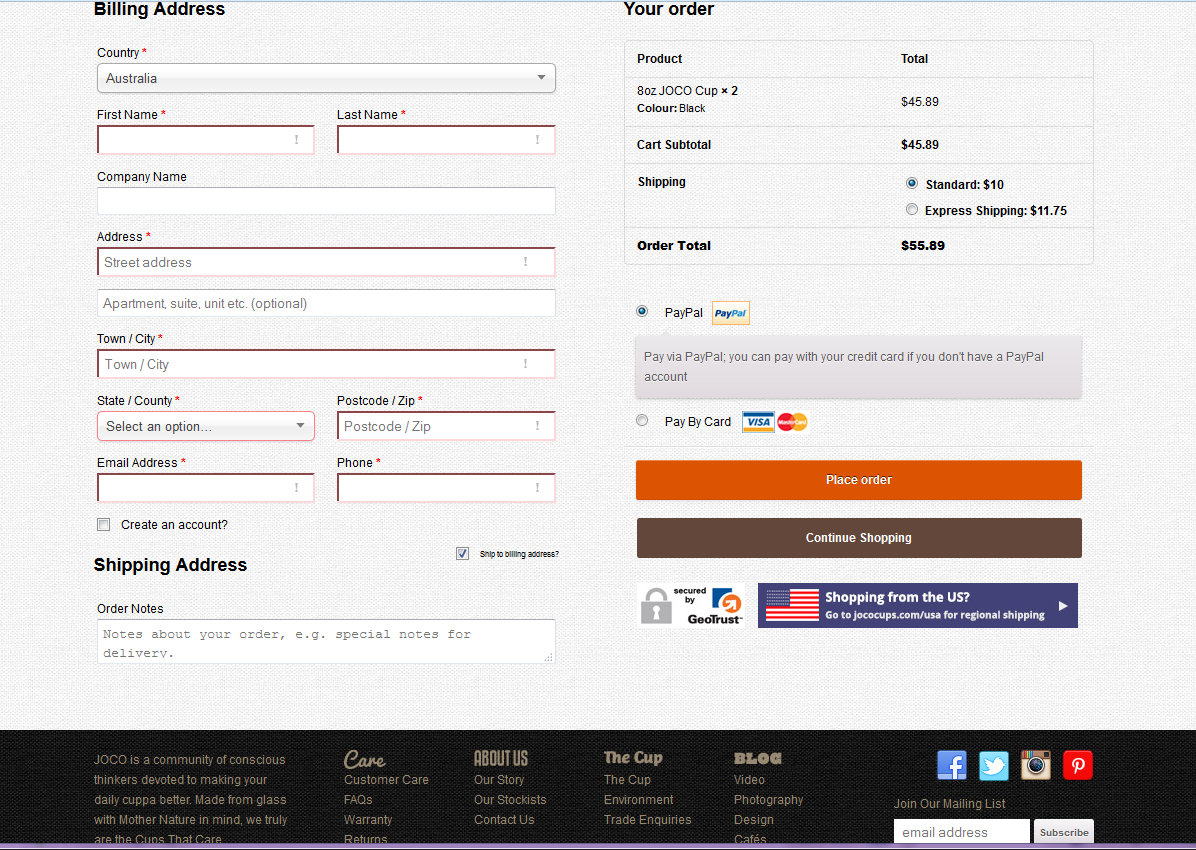Click the Shopping from the US banner
The height and width of the screenshot is (850, 1196).
[x=917, y=605]
